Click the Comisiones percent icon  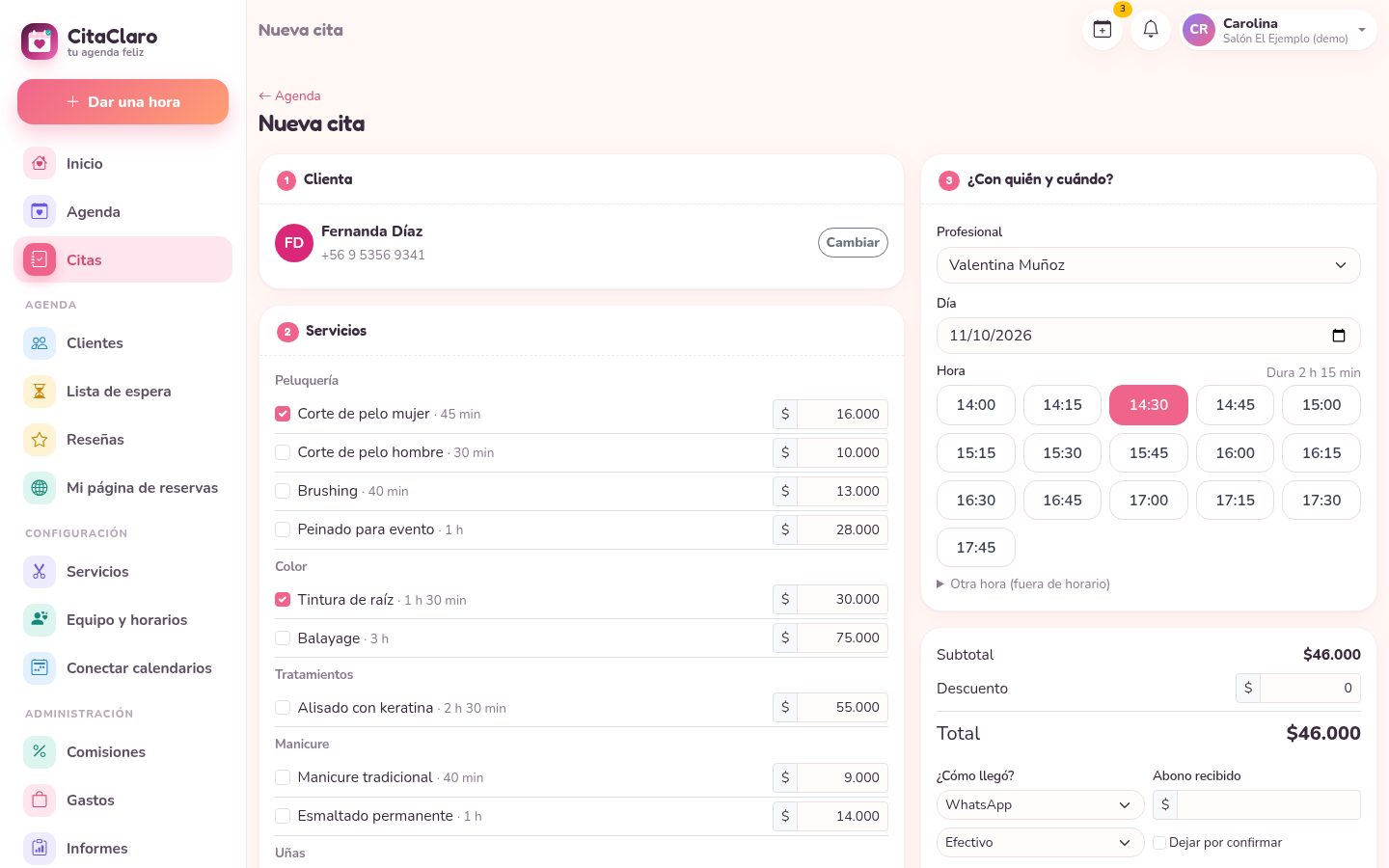click(40, 751)
